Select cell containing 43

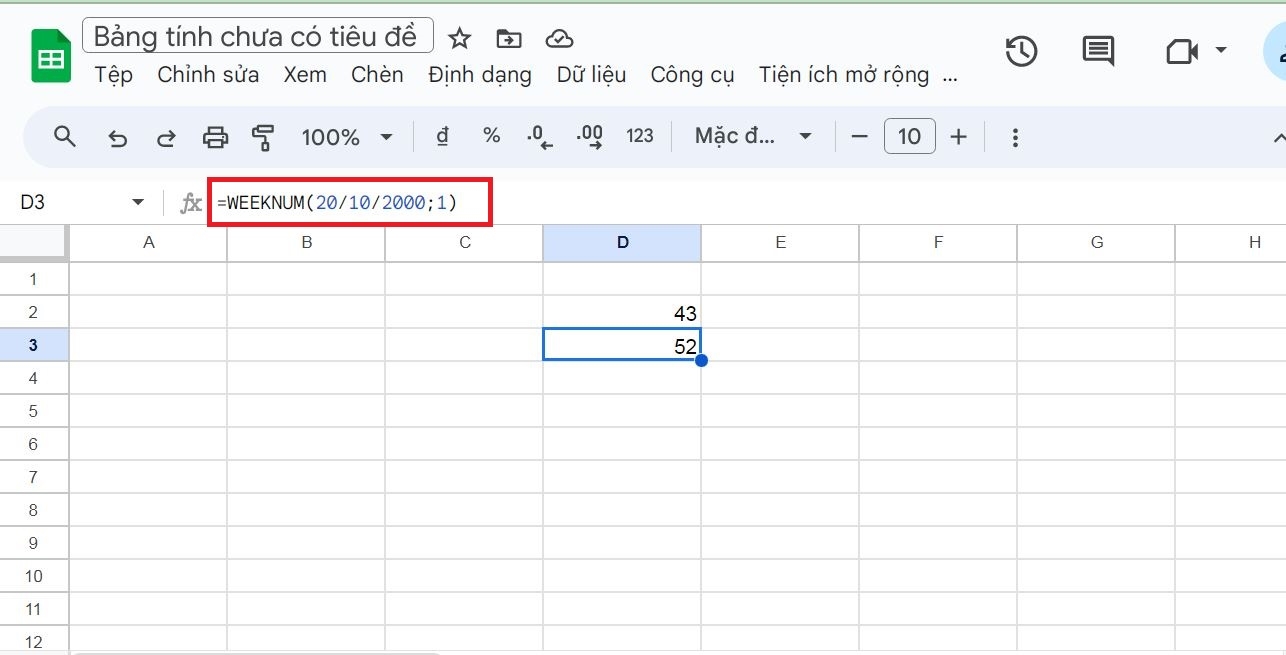(623, 312)
